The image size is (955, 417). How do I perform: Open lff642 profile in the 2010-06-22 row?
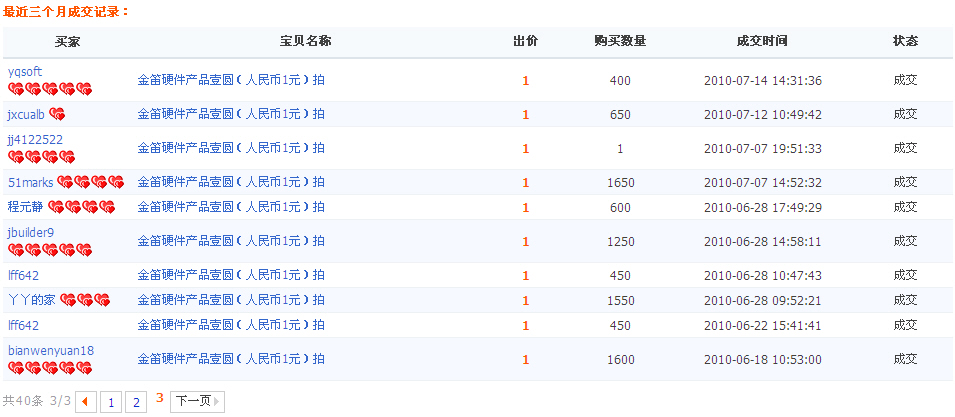click(x=24, y=326)
